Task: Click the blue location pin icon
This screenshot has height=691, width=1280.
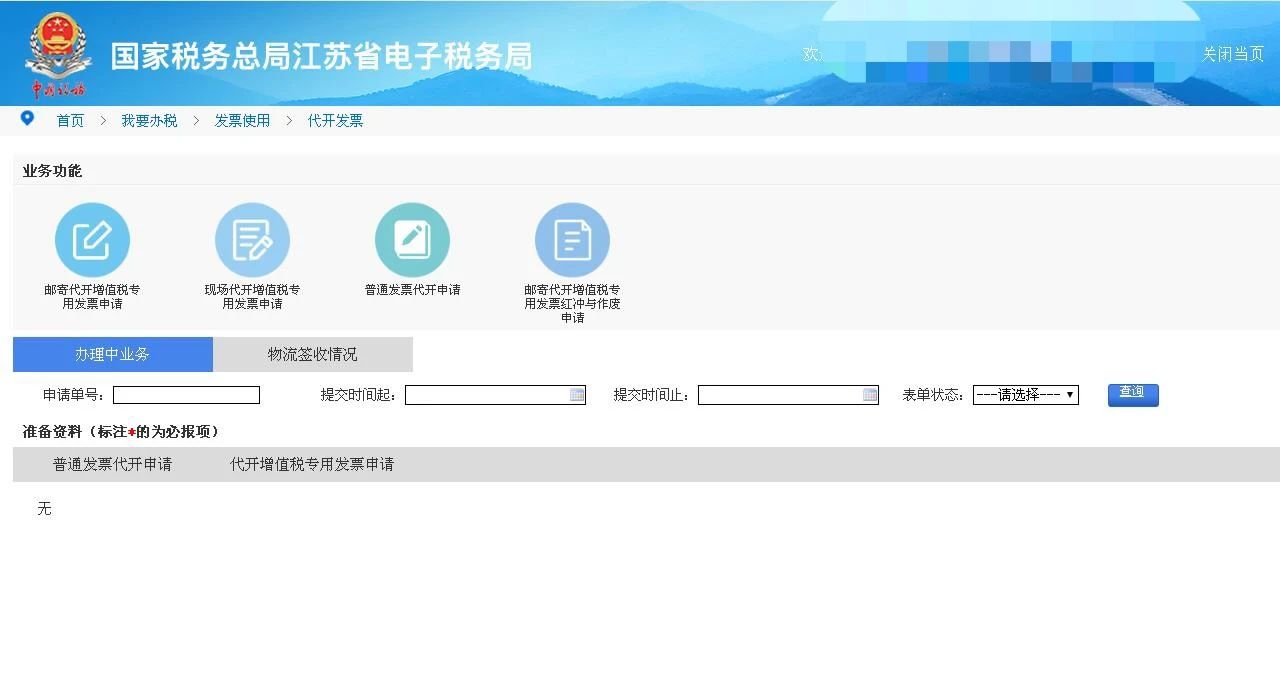Action: click(27, 118)
